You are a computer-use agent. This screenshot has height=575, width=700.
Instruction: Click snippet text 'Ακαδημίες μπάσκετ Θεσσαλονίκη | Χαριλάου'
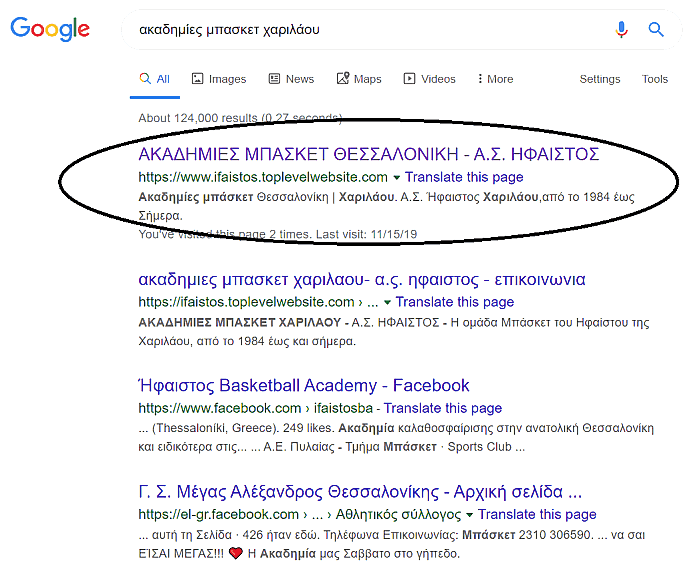coord(267,197)
